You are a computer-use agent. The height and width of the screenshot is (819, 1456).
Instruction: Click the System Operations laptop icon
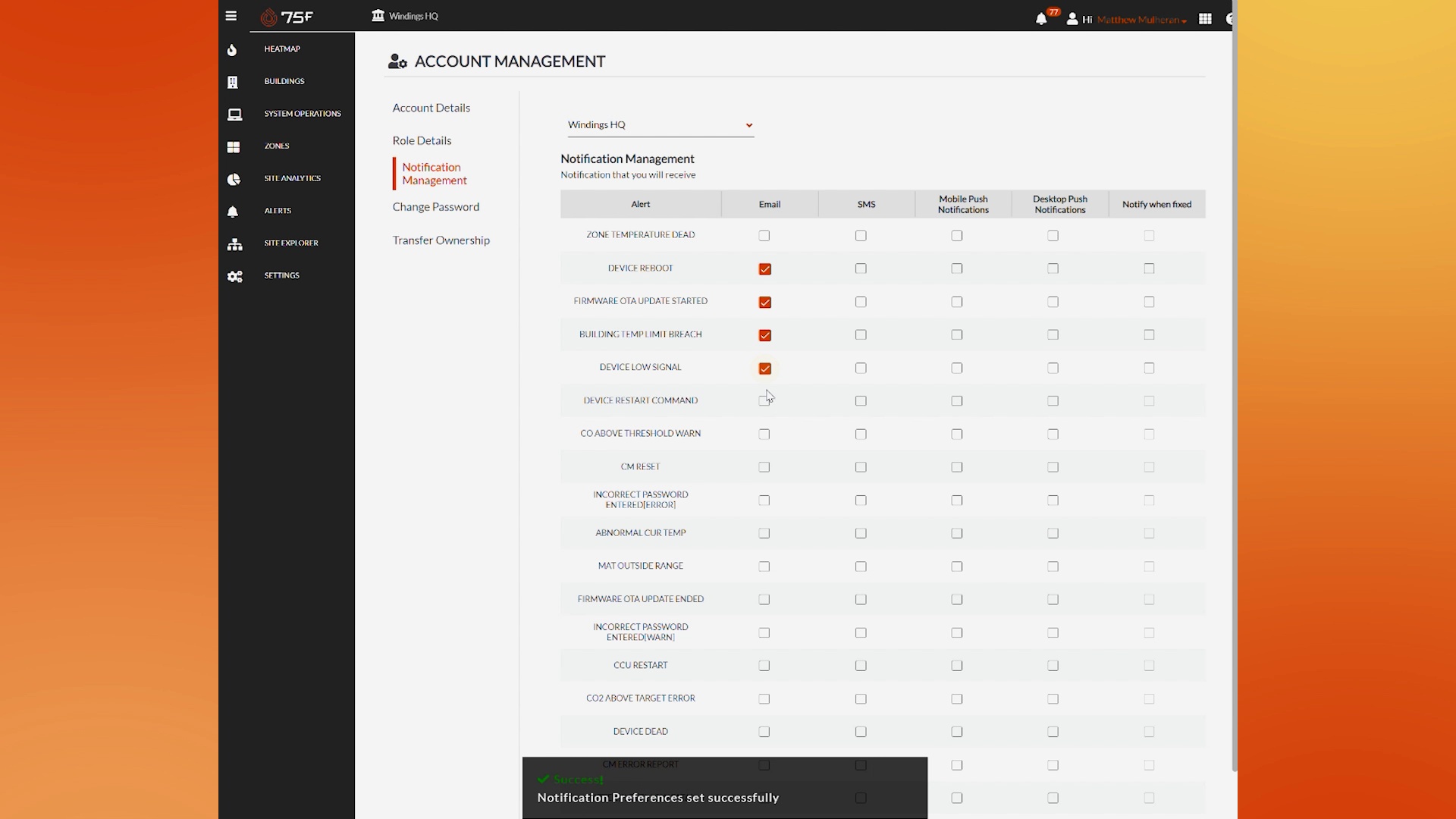click(234, 115)
